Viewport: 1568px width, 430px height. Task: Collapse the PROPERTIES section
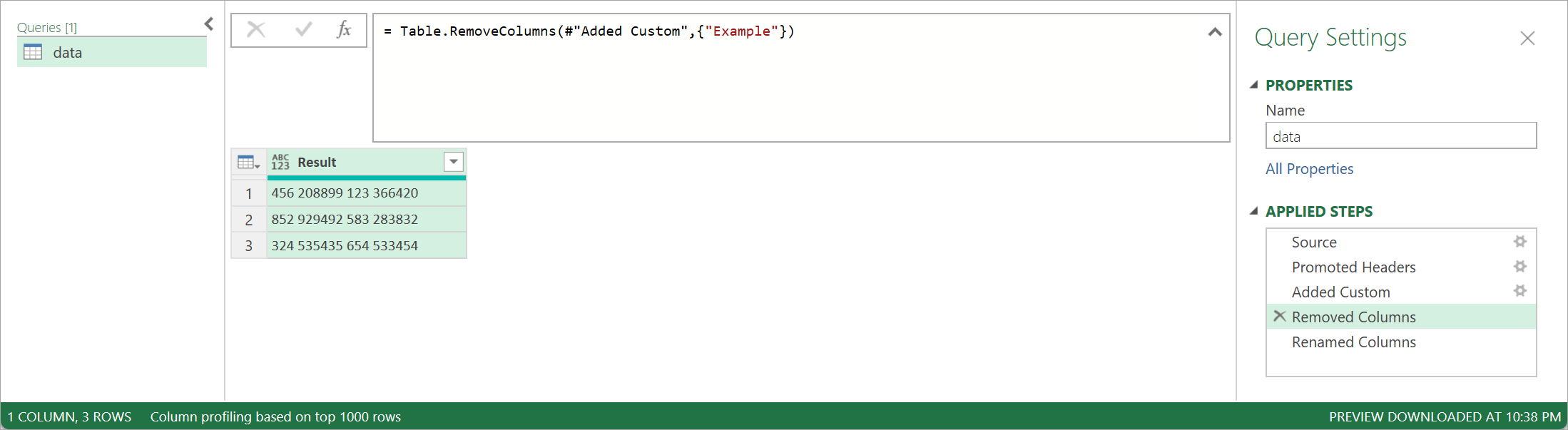pos(1254,85)
